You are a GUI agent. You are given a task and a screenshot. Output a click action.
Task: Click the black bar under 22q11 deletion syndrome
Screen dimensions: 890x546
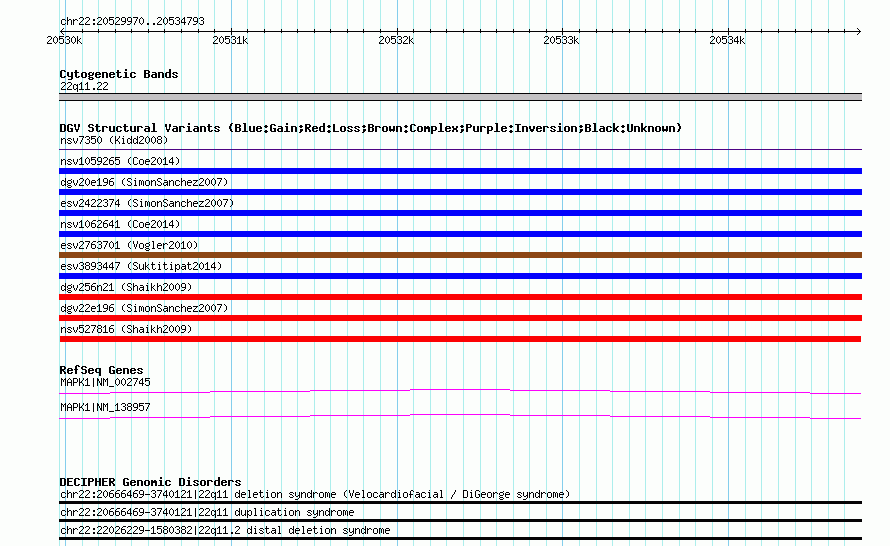click(460, 502)
